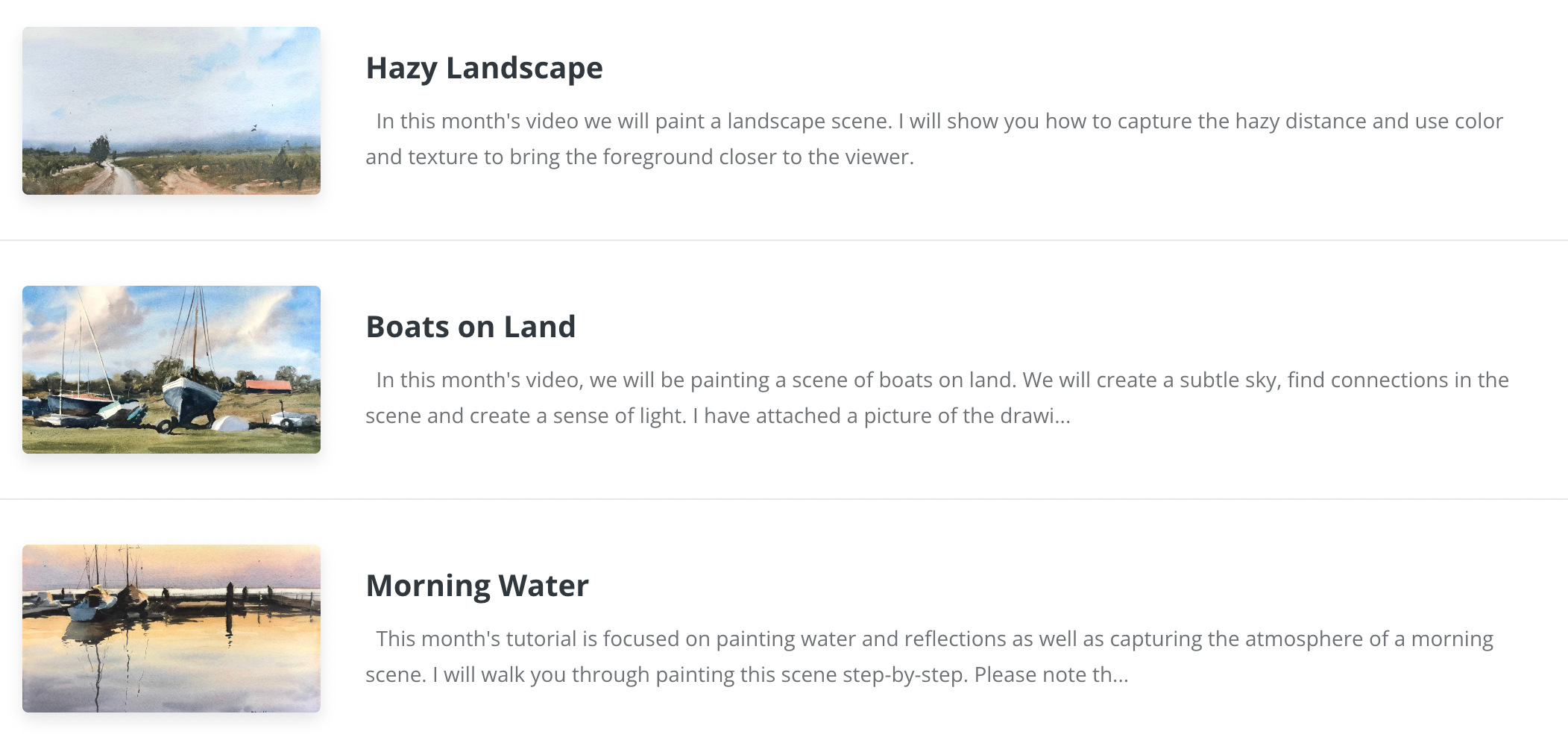
Task: Open the Hazy Landscape painting thumbnail
Action: tap(171, 110)
